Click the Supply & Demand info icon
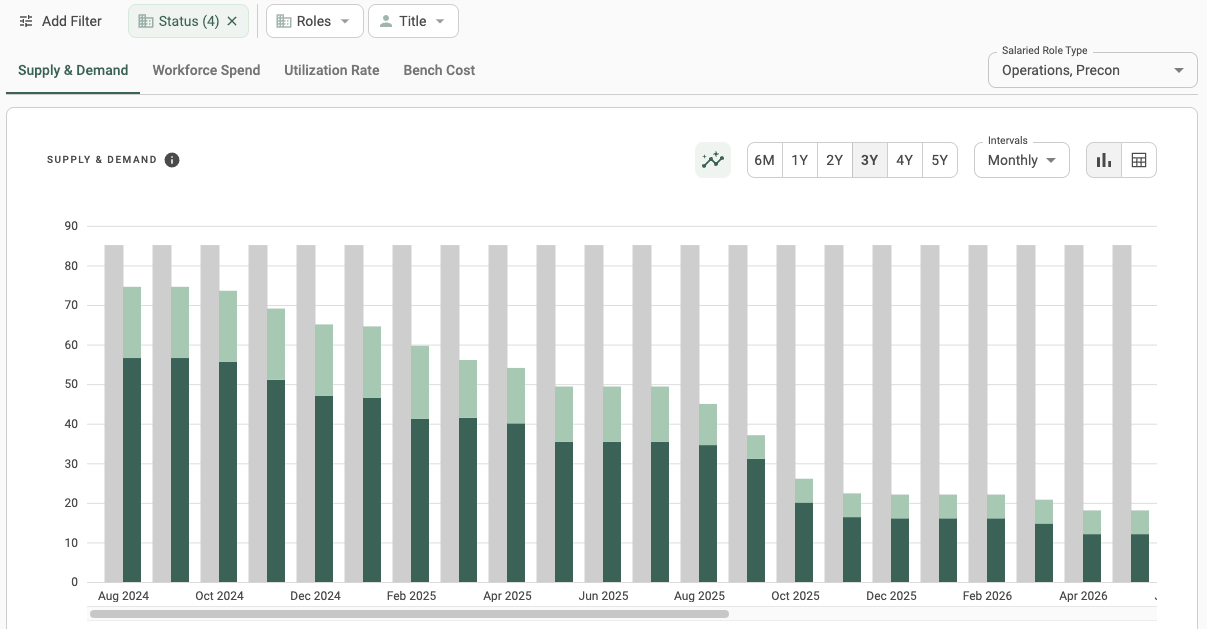The image size is (1207, 629). [171, 159]
